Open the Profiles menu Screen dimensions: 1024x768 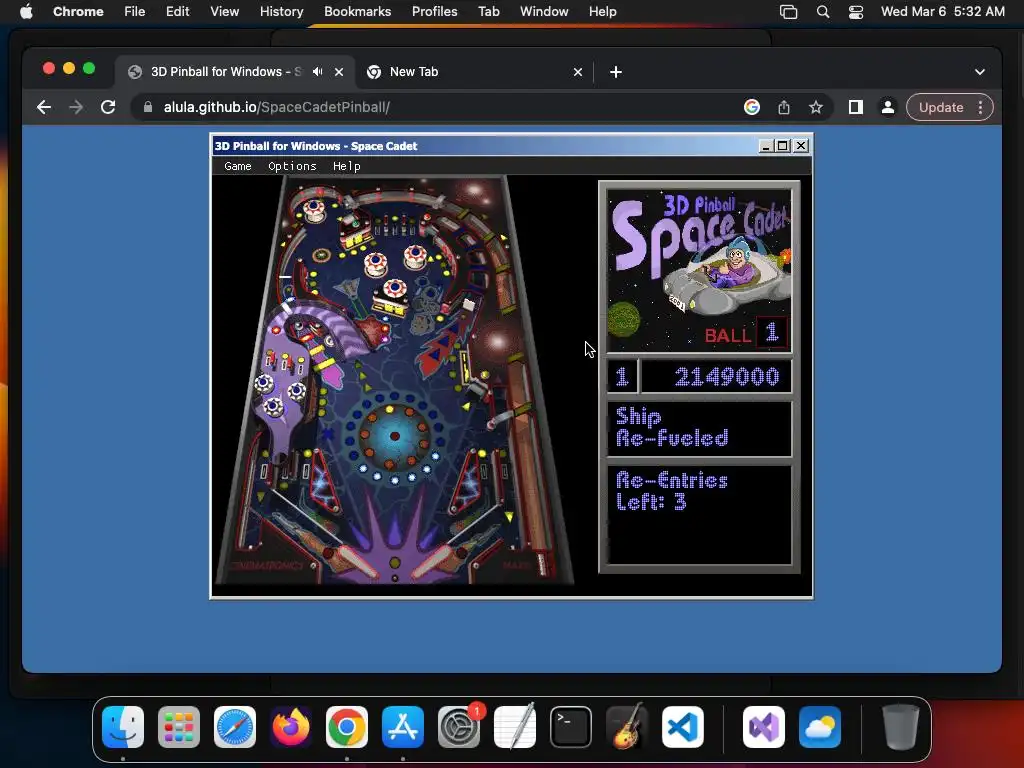pos(434,11)
